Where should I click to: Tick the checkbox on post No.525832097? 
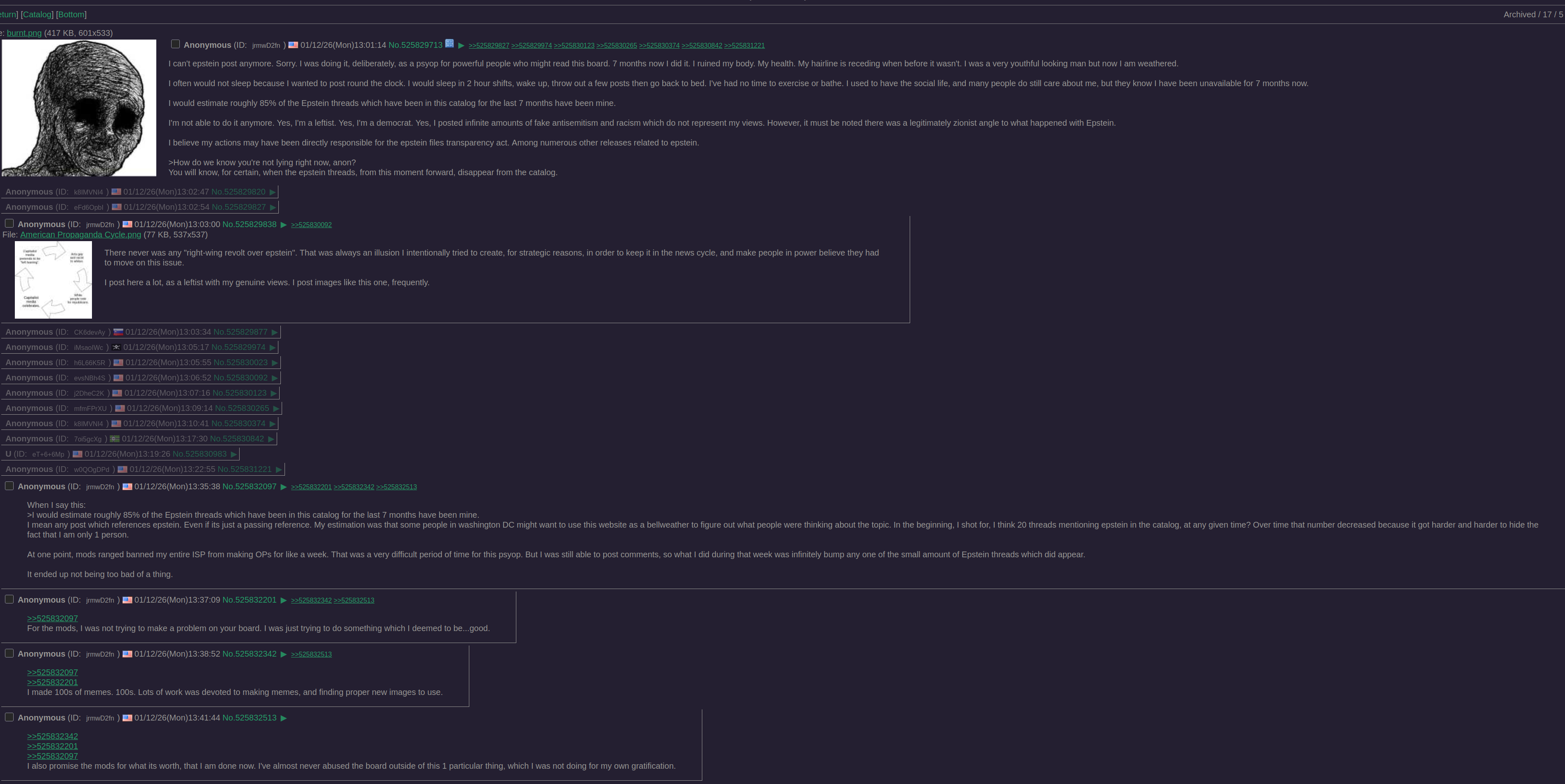[x=9, y=486]
